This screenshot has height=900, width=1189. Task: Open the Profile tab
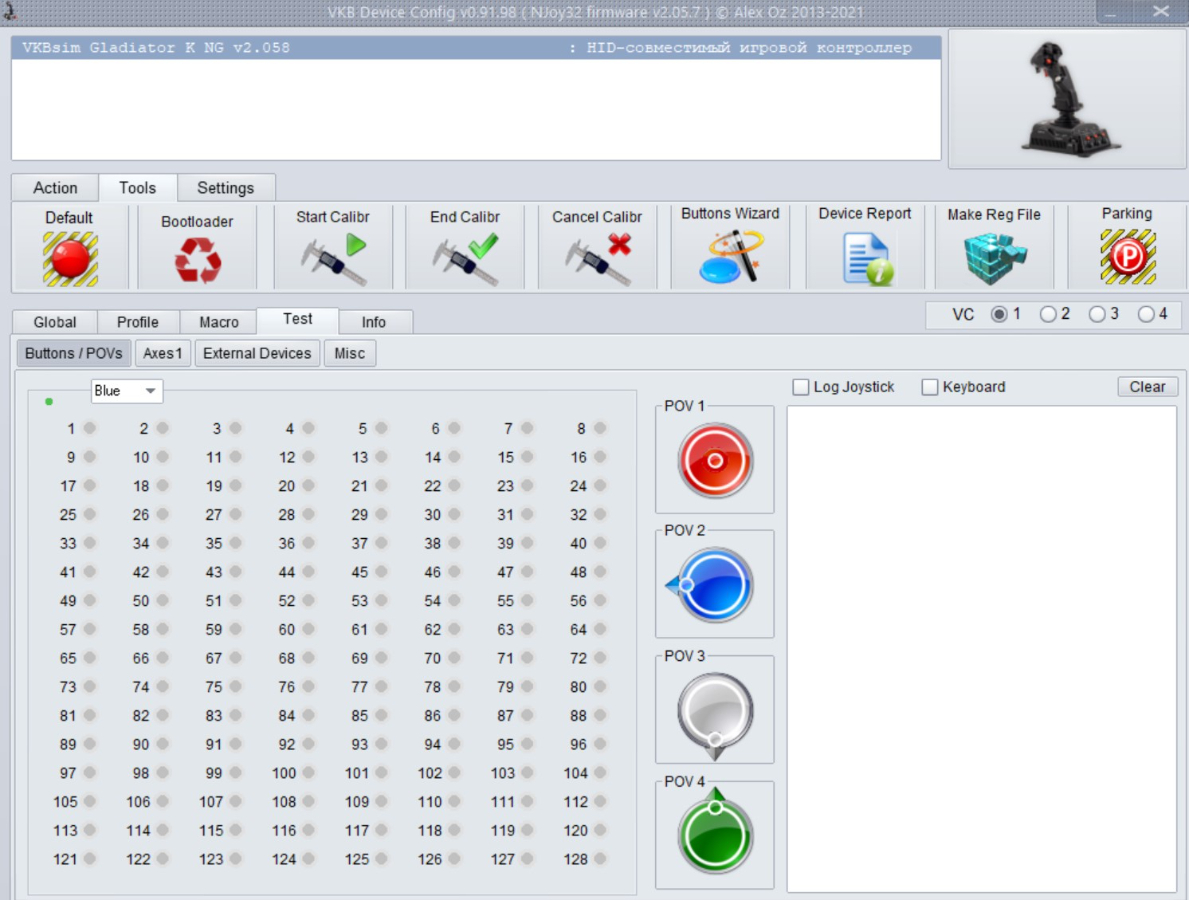[x=138, y=322]
